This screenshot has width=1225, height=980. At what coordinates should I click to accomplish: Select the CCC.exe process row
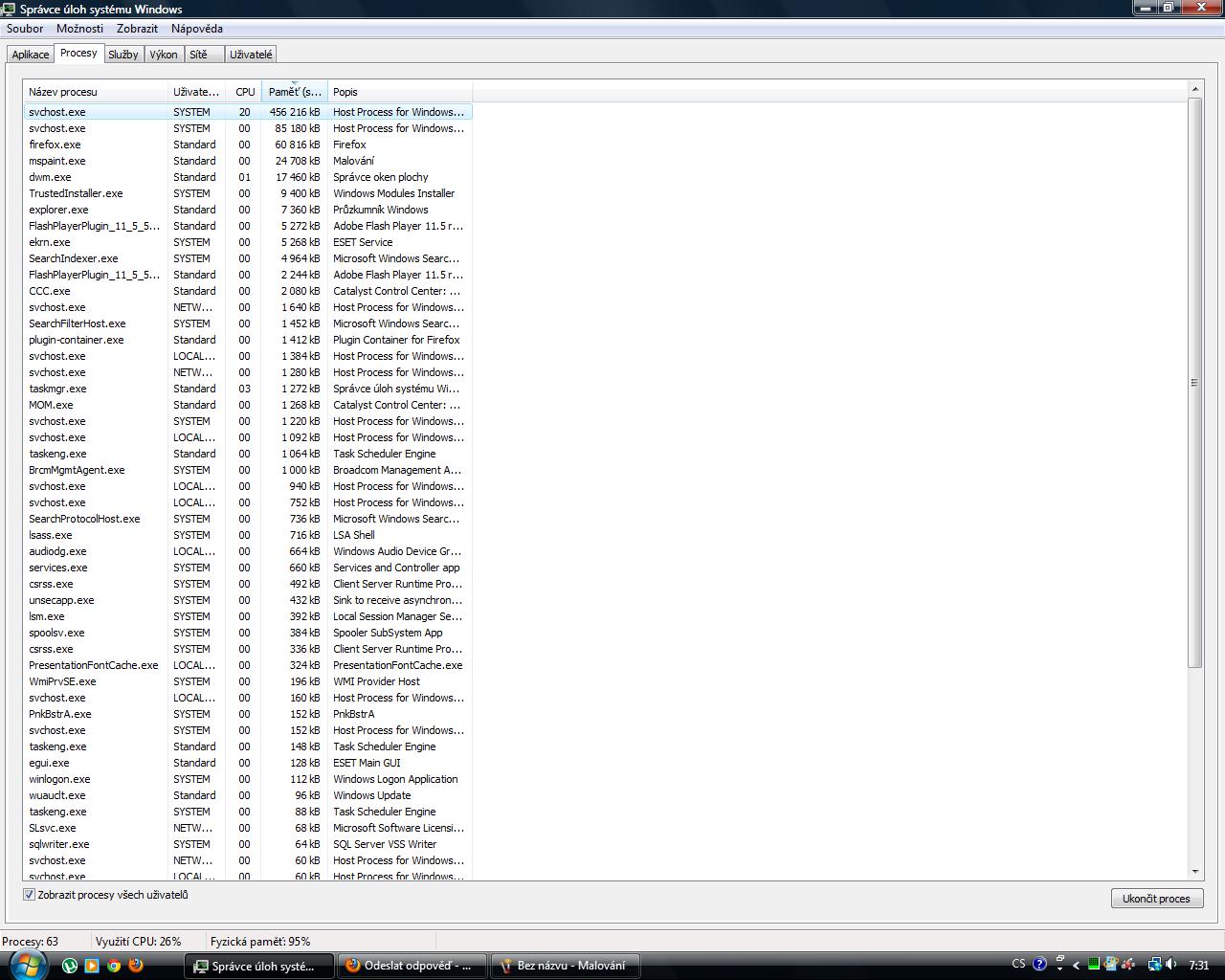click(248, 291)
